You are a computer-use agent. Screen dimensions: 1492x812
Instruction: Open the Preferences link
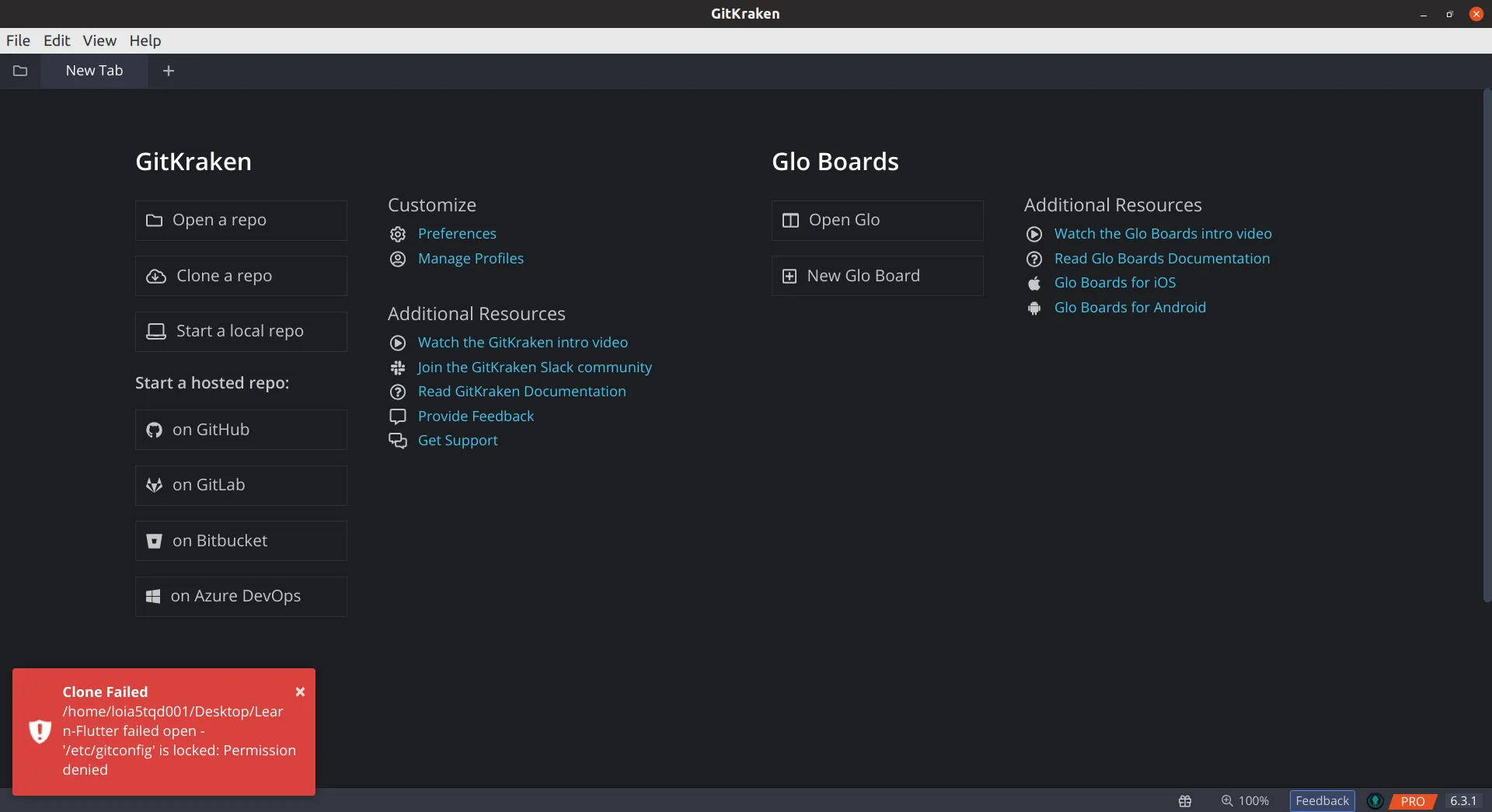pyautogui.click(x=457, y=234)
